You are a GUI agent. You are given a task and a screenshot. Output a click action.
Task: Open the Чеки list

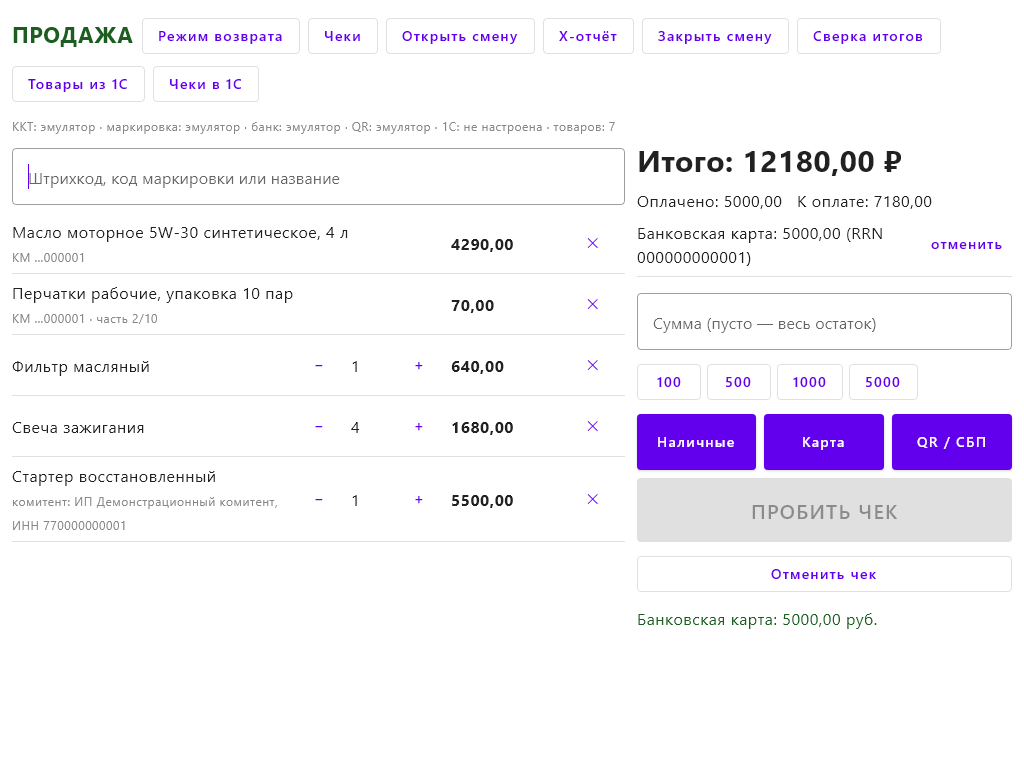pyautogui.click(x=343, y=36)
